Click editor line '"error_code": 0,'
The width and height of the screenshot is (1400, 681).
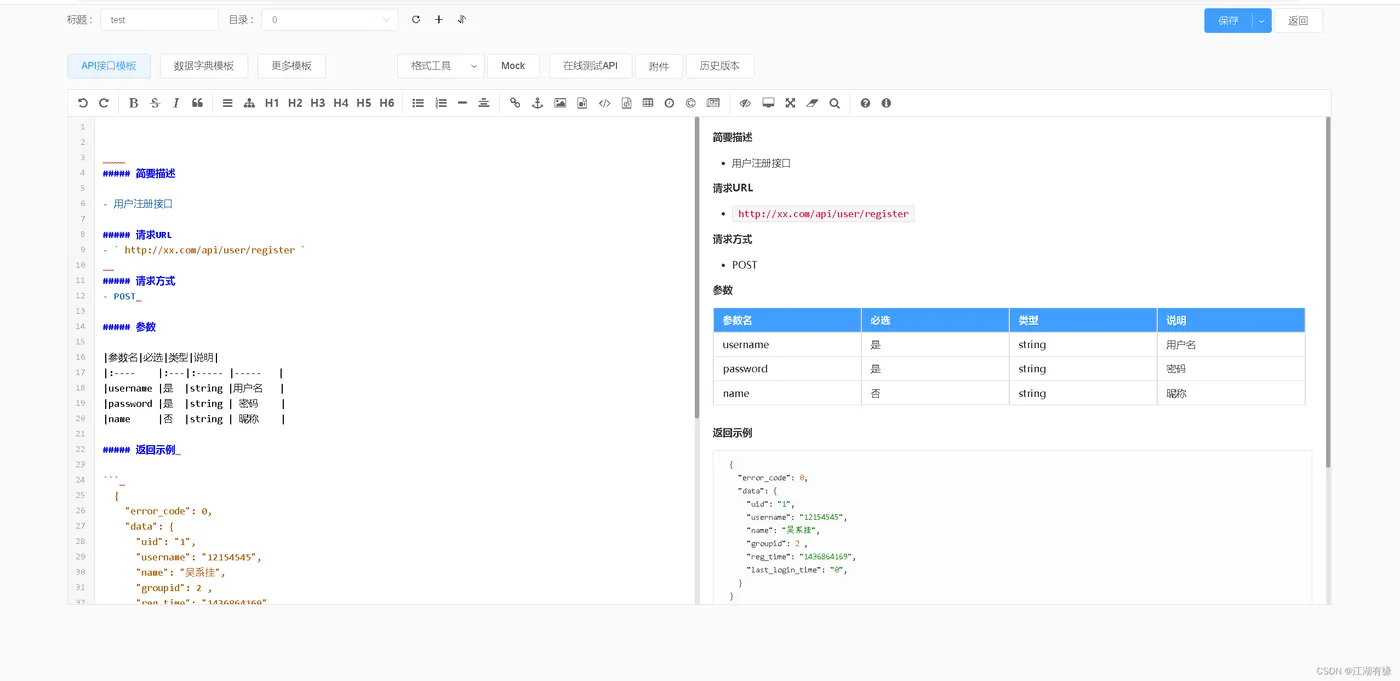point(168,511)
